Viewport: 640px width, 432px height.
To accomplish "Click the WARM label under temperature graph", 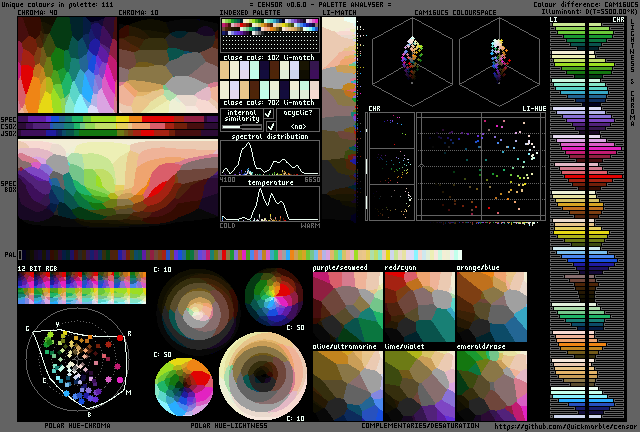I will (310, 225).
